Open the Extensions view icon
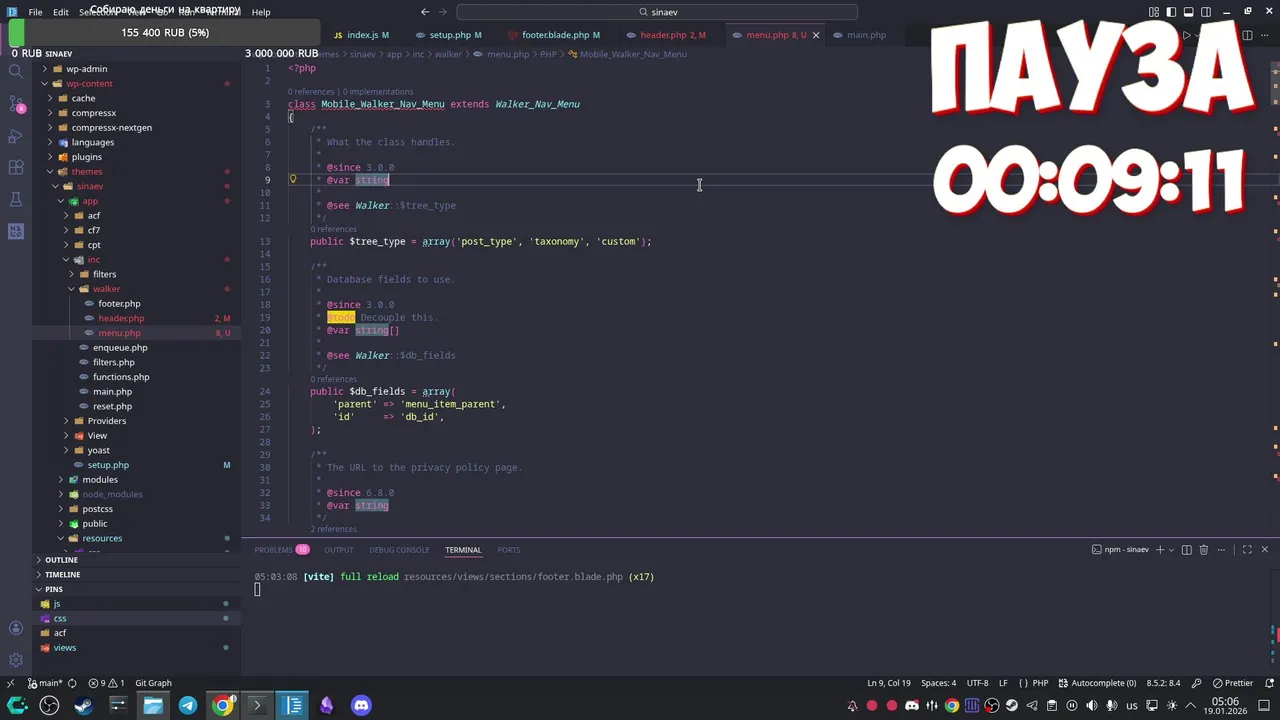 tap(16, 167)
